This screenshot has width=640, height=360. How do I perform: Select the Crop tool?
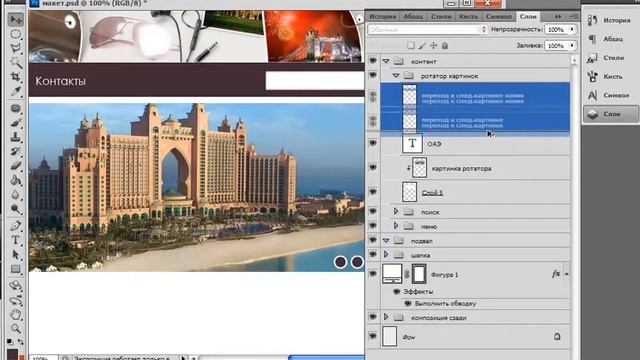16,77
